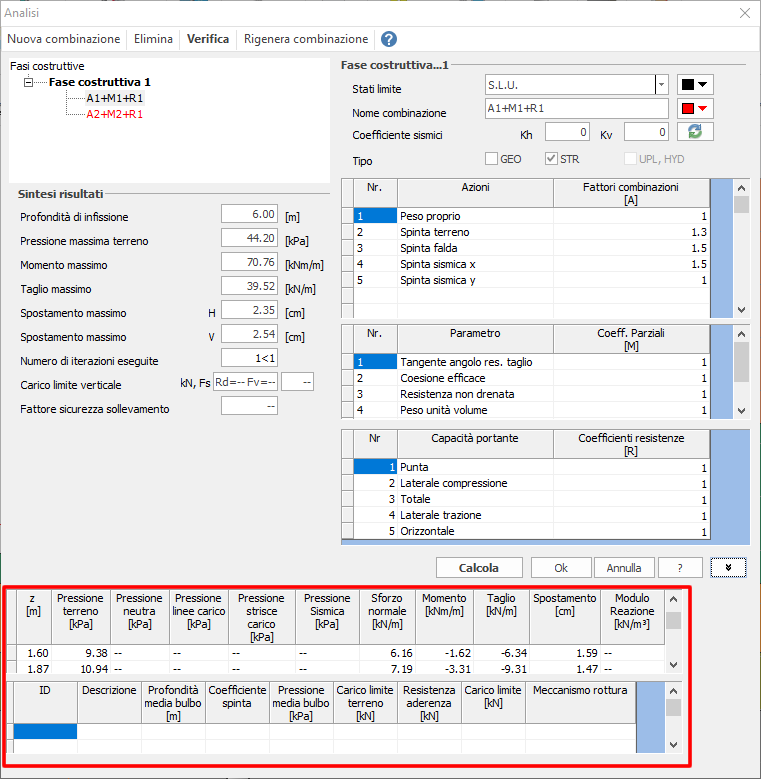Click the Kh seismic coefficient field
Viewport: 761px width, 779px height.
[x=567, y=132]
